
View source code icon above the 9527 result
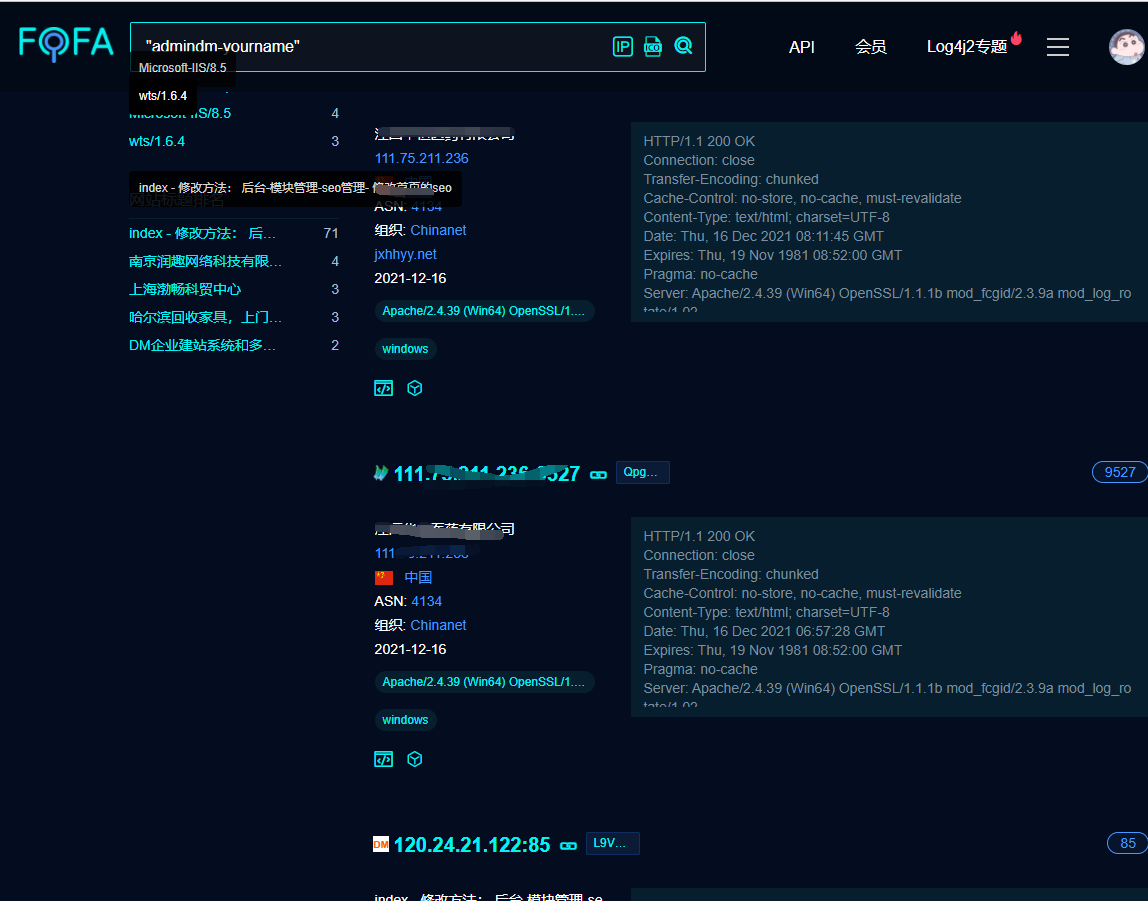click(x=384, y=388)
